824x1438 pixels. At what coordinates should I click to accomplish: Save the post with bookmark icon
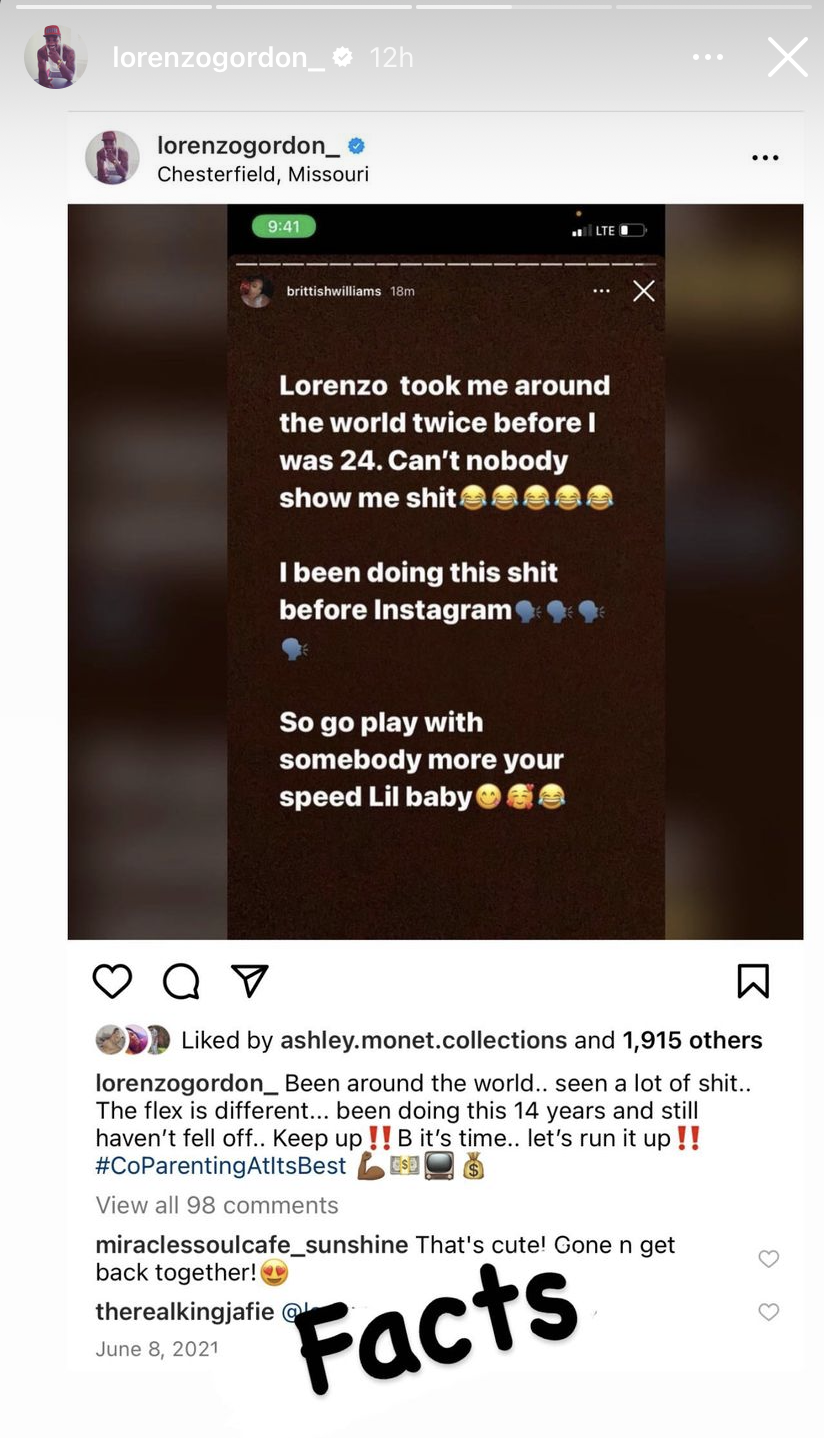[753, 981]
